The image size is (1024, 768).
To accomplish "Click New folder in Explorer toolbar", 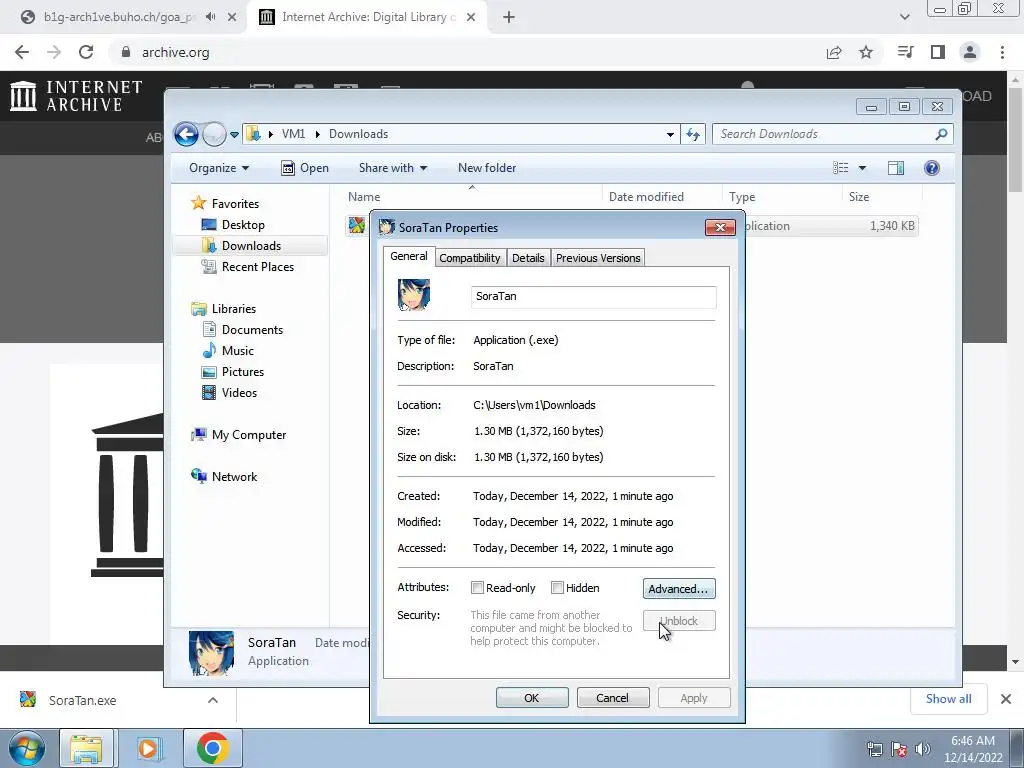I will click(x=487, y=168).
